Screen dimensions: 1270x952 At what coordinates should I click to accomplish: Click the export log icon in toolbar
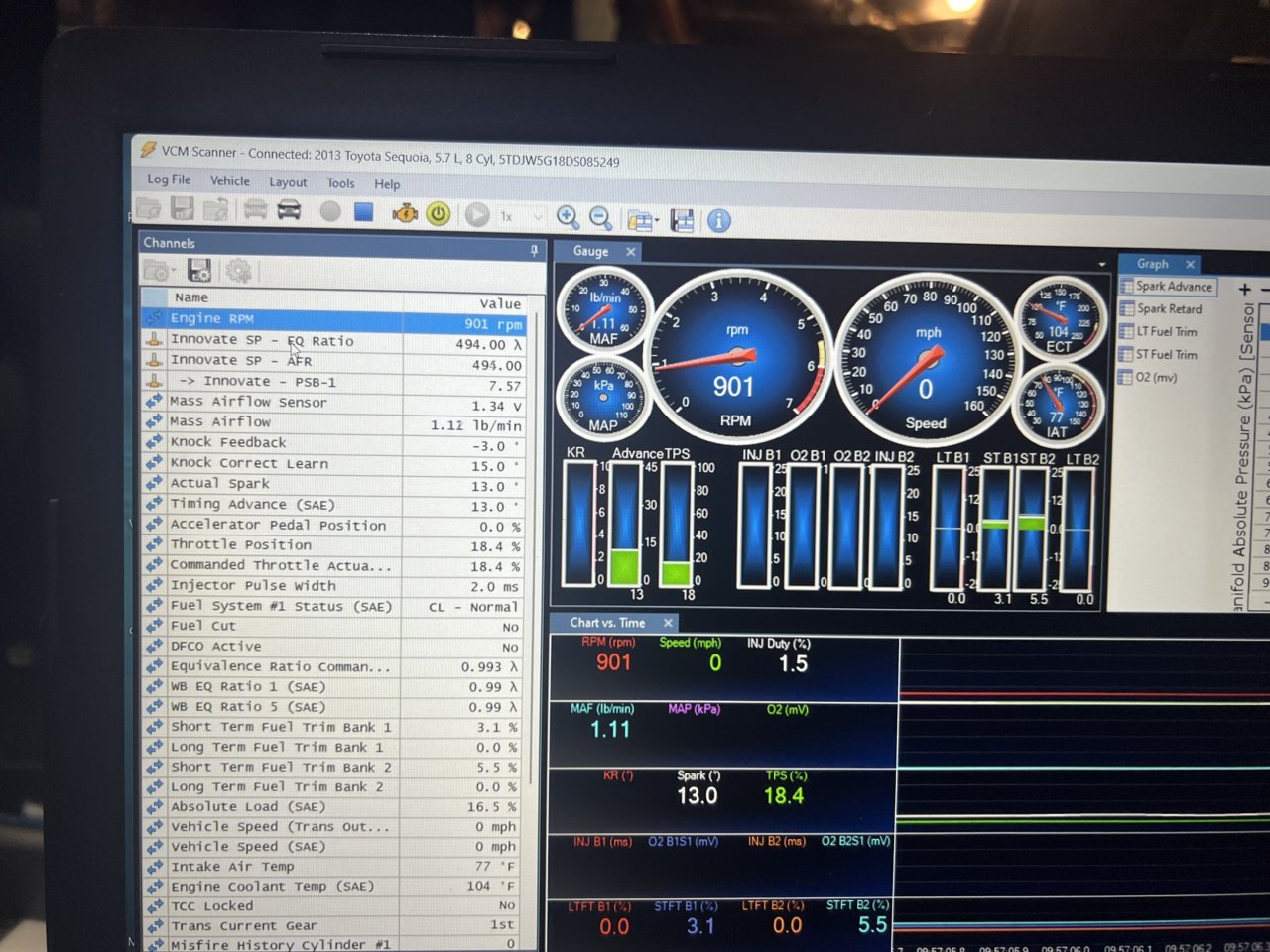[216, 209]
